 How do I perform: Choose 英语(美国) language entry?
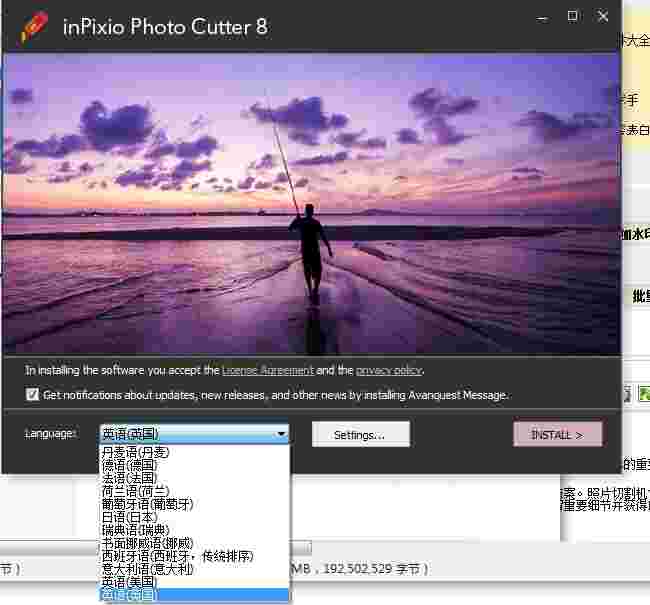(194, 582)
